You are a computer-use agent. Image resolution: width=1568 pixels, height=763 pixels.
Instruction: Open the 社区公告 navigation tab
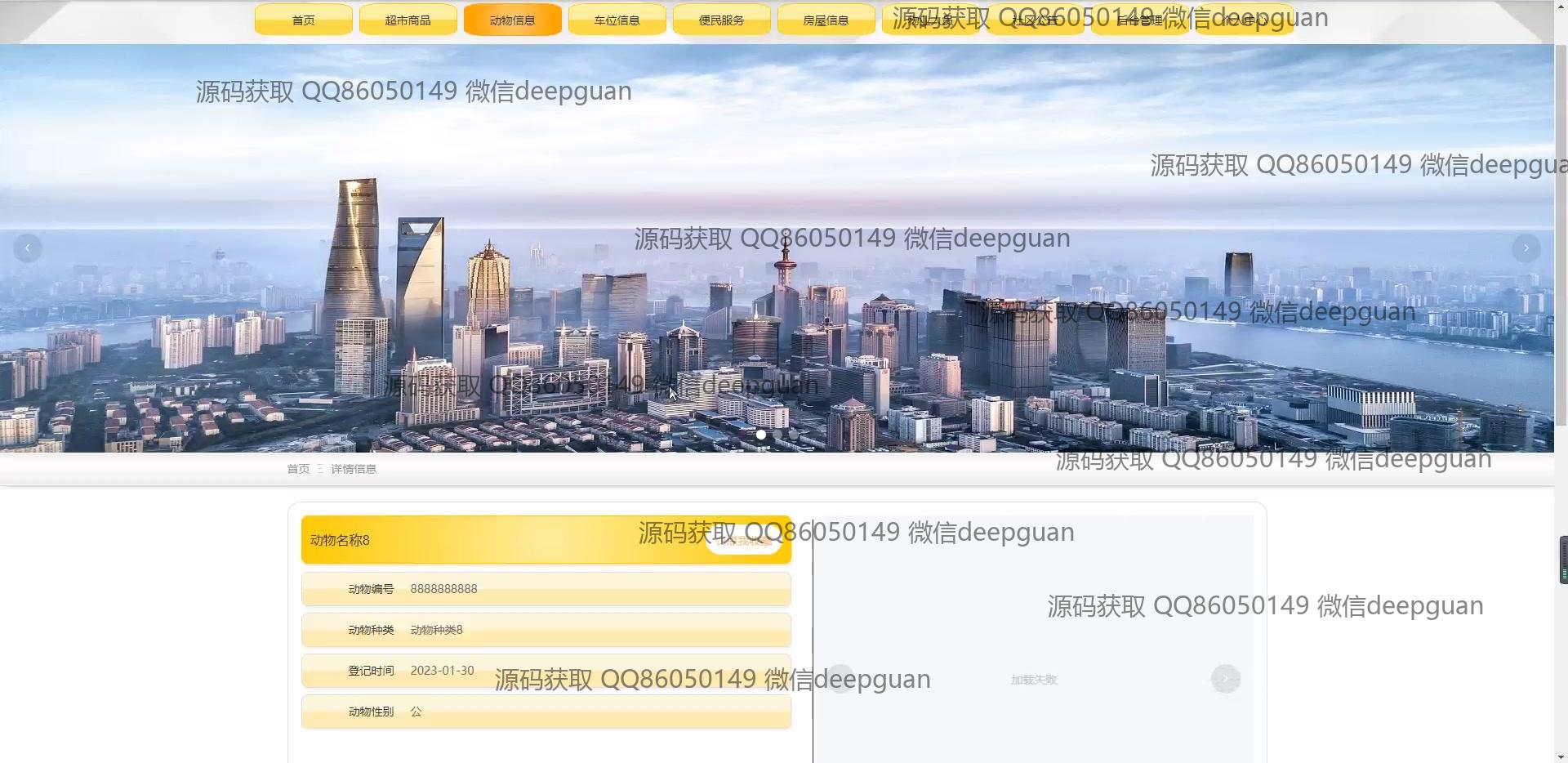[1036, 20]
